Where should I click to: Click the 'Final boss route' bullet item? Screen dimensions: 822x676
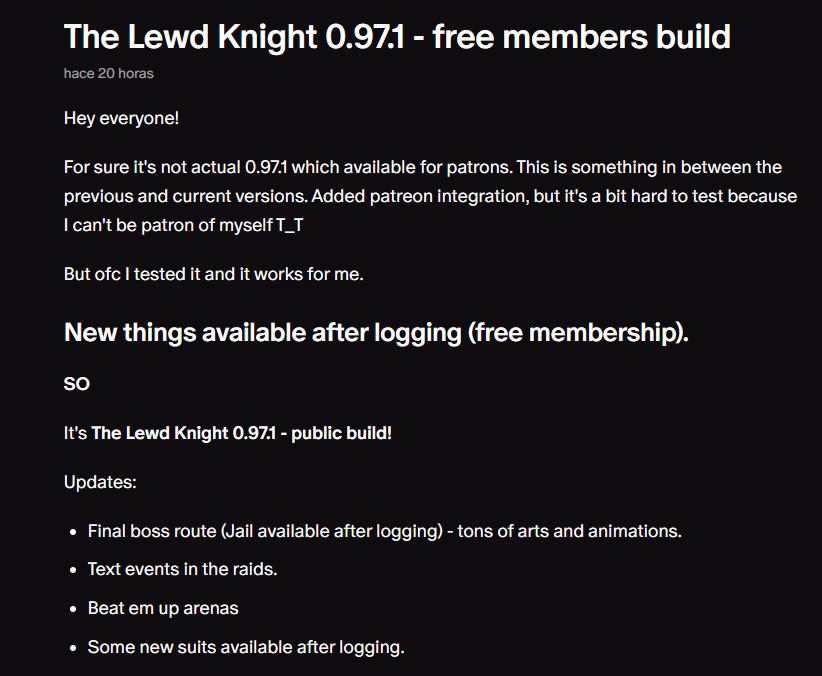coord(384,531)
